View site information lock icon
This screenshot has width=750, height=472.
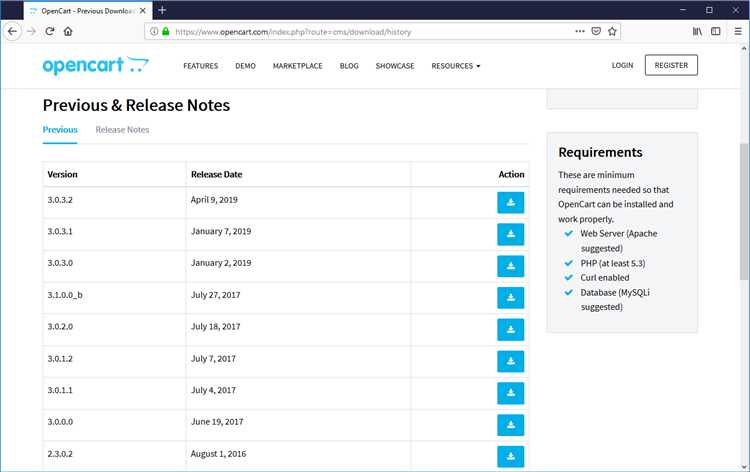click(165, 32)
